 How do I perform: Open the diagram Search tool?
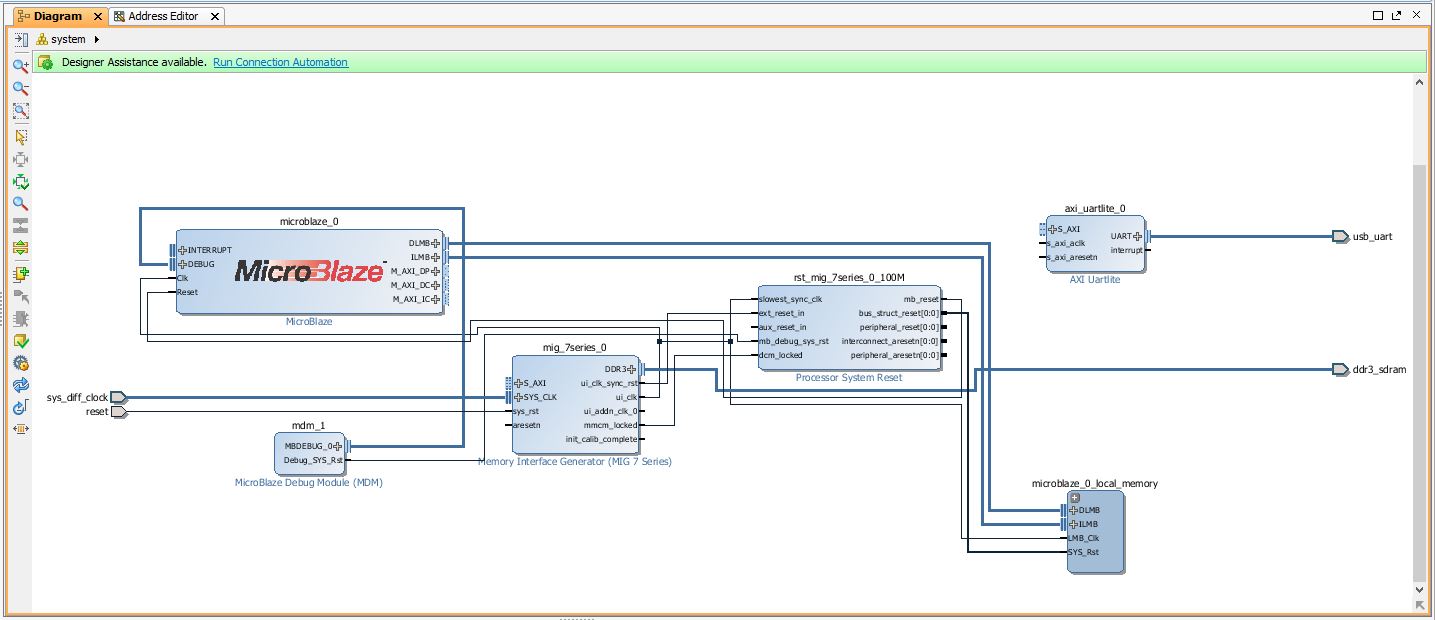click(20, 203)
